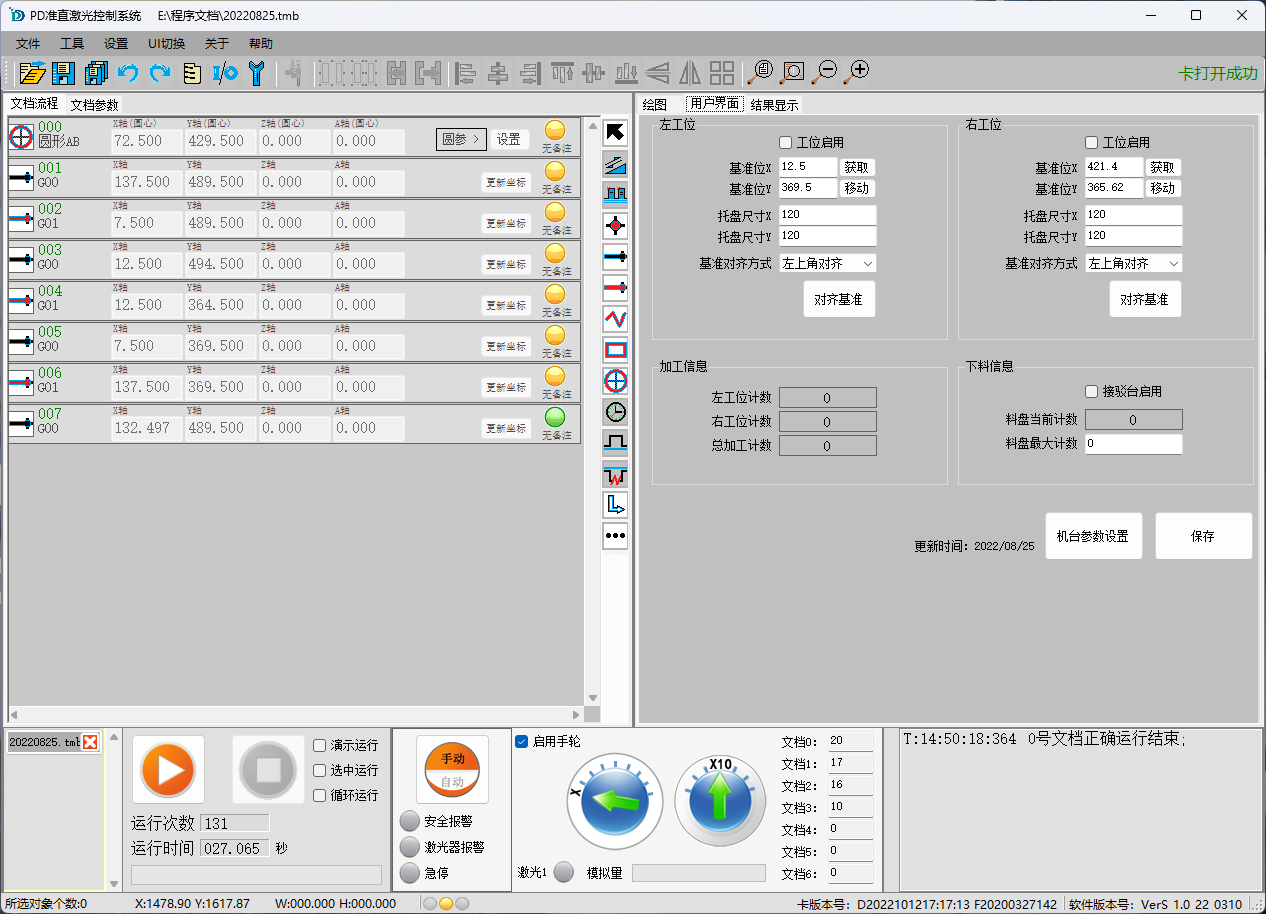Click the undo arrow icon
1266x914 pixels.
coord(128,73)
